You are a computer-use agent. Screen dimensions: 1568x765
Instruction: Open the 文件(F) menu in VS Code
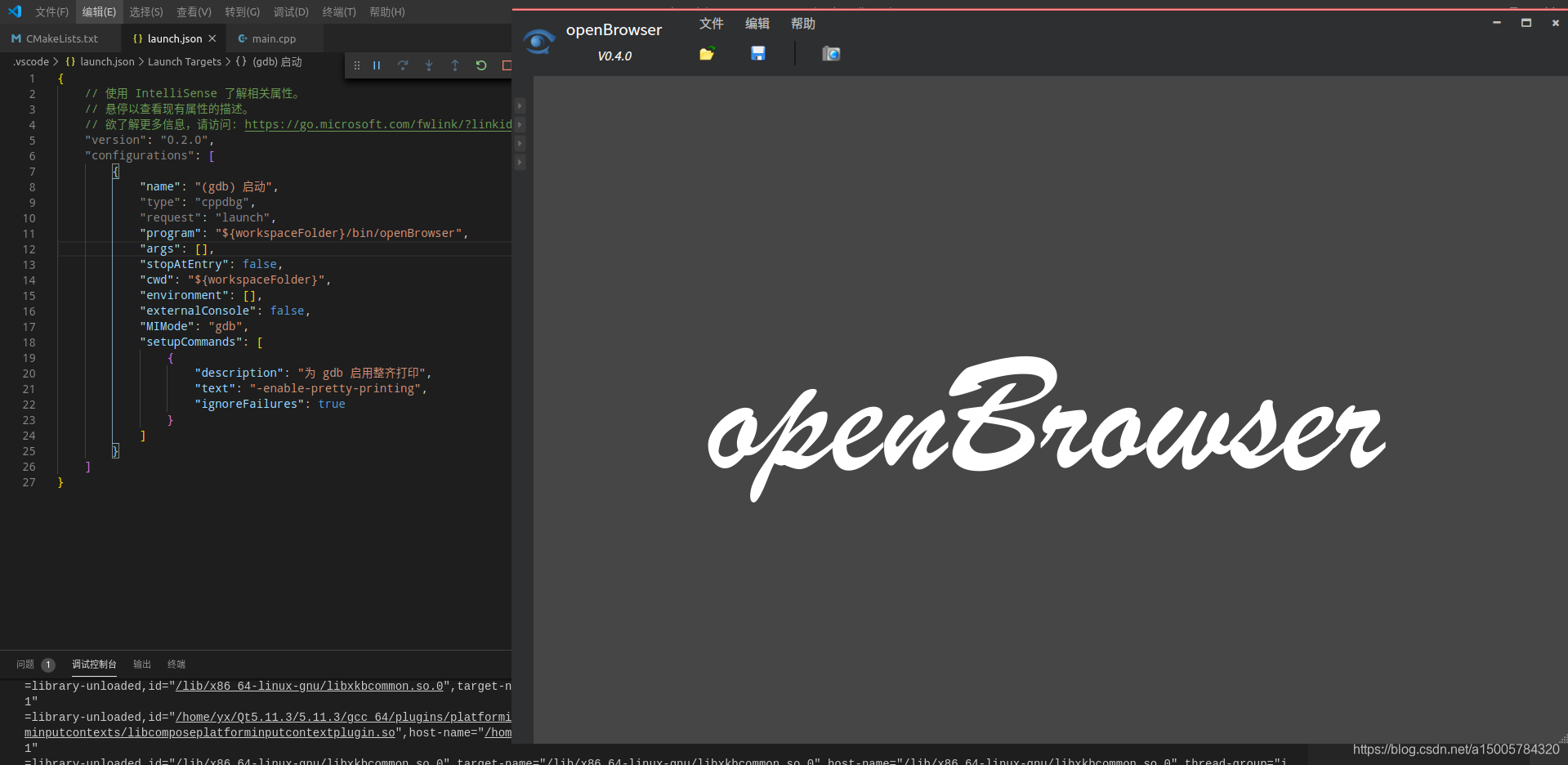(51, 11)
